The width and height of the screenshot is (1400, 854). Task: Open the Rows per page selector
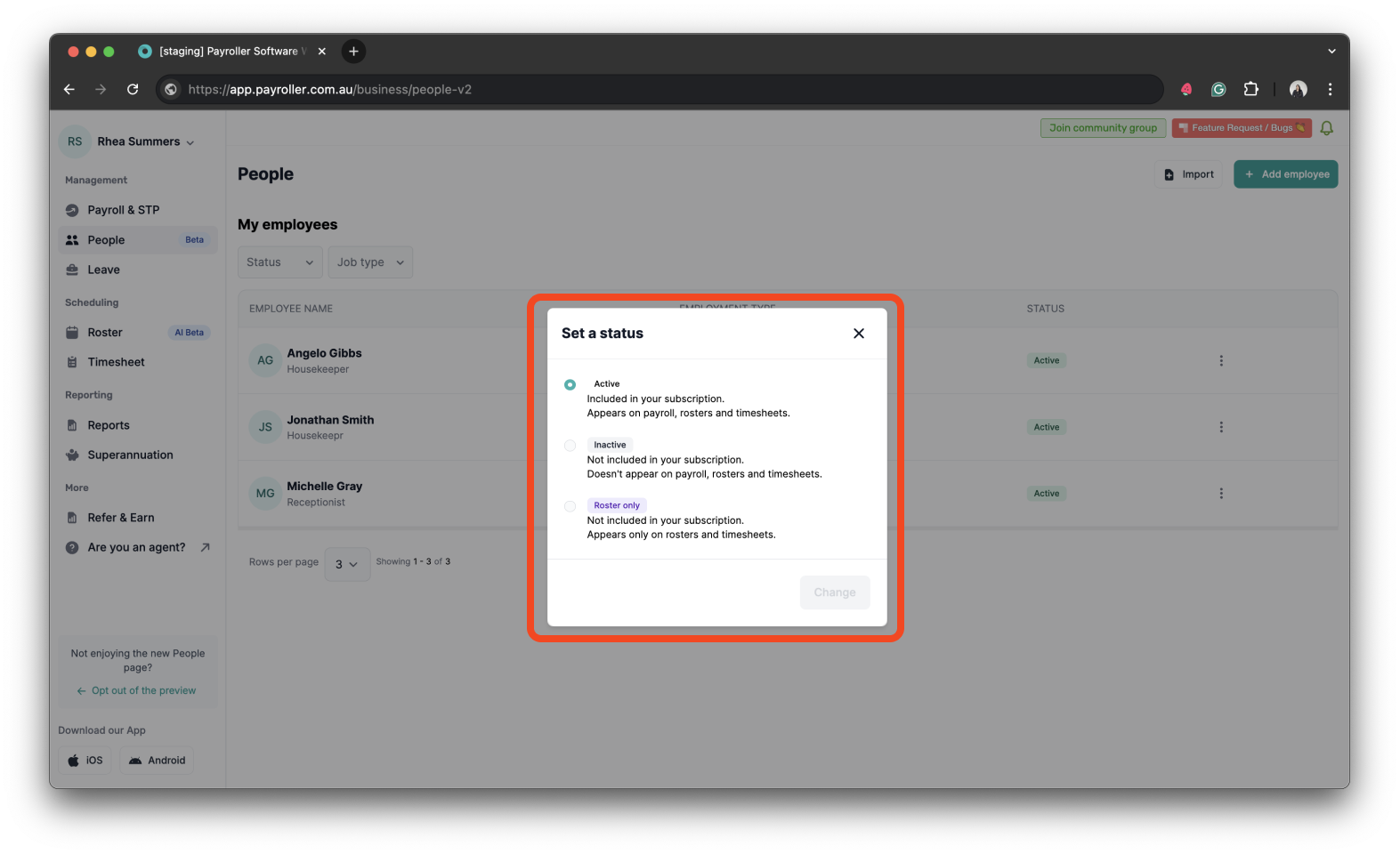(x=346, y=564)
